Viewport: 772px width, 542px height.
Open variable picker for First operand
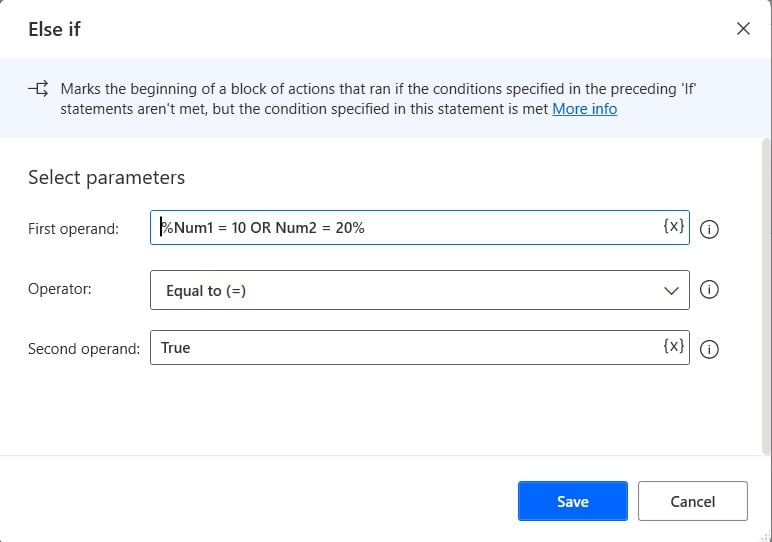tap(674, 226)
